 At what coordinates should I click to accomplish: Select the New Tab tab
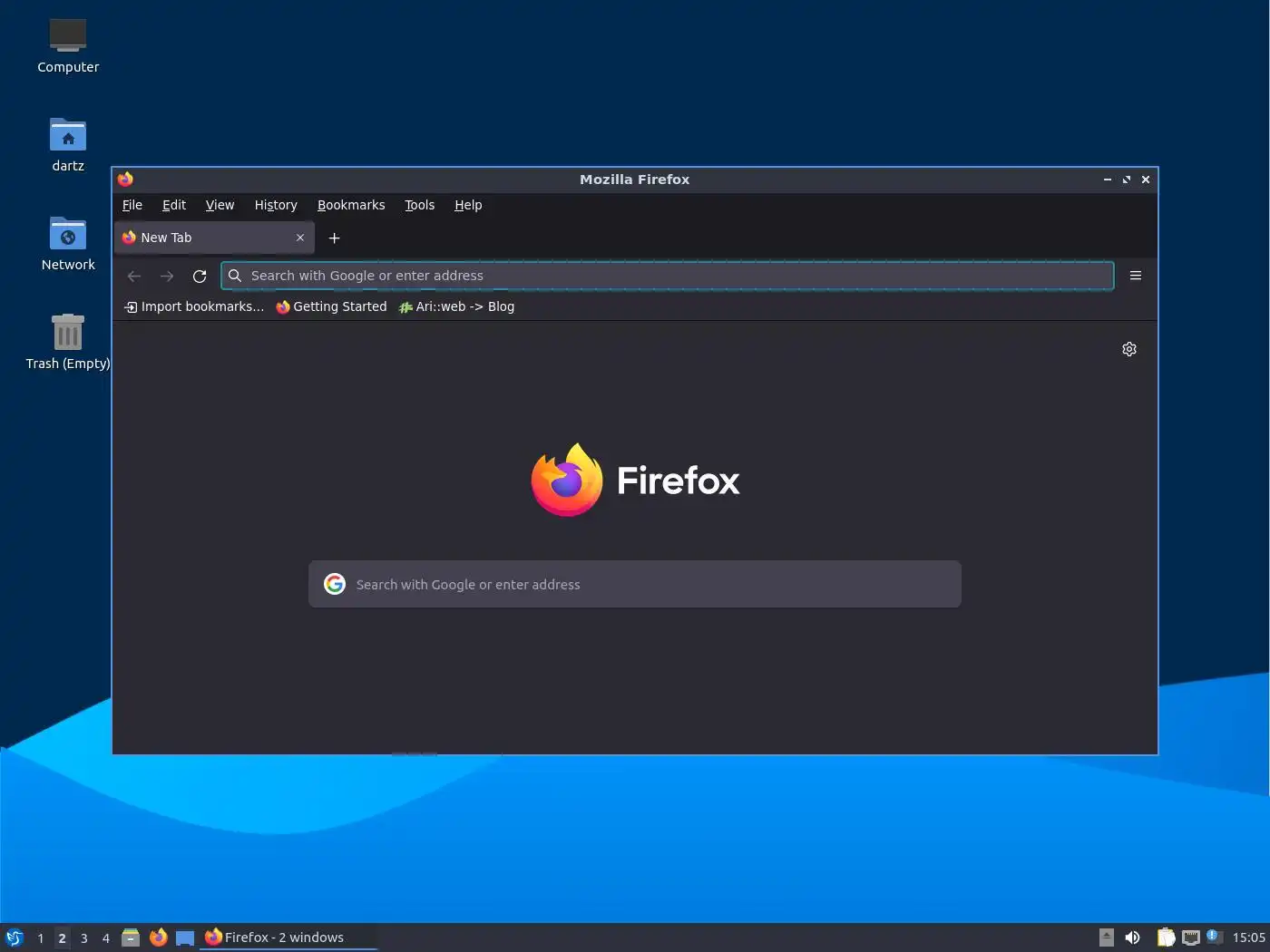[214, 238]
